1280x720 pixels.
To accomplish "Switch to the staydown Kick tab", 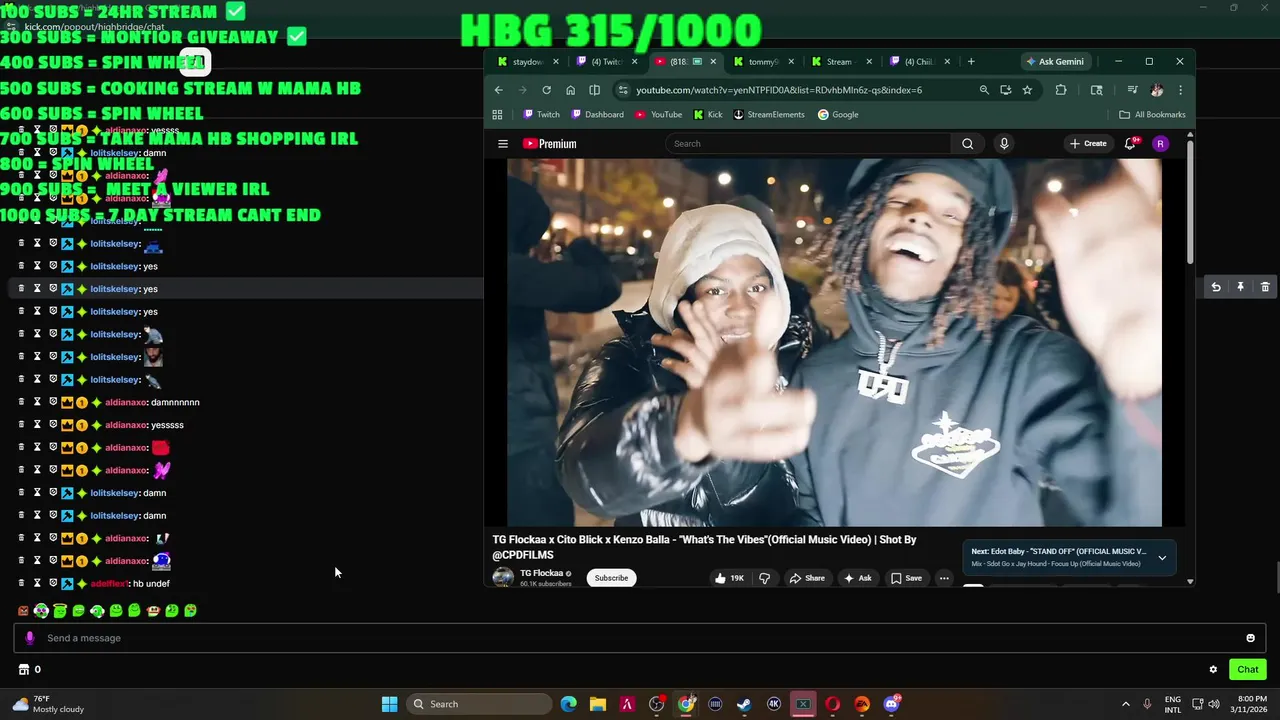I will [x=528, y=62].
